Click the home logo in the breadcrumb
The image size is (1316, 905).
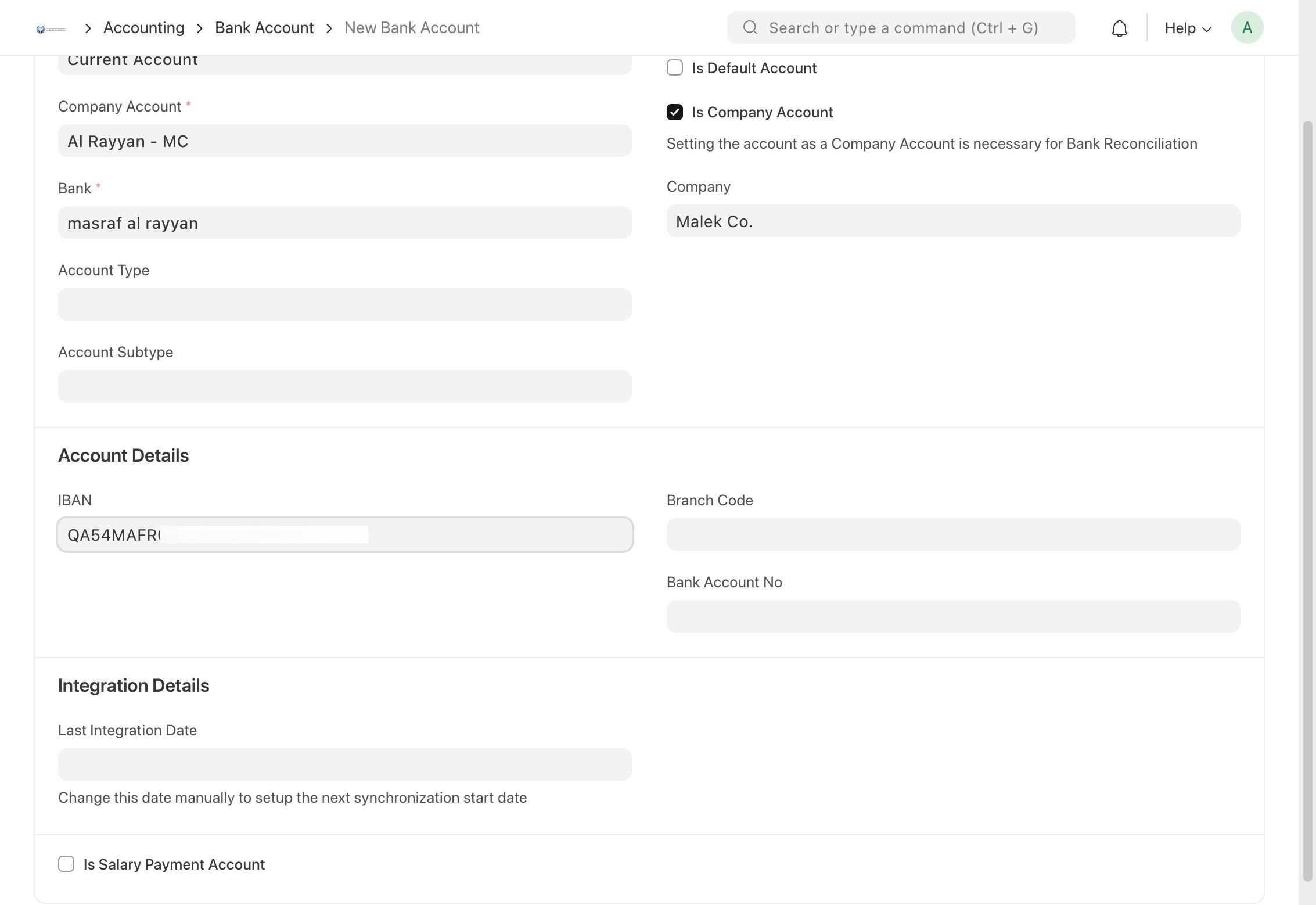[51, 28]
